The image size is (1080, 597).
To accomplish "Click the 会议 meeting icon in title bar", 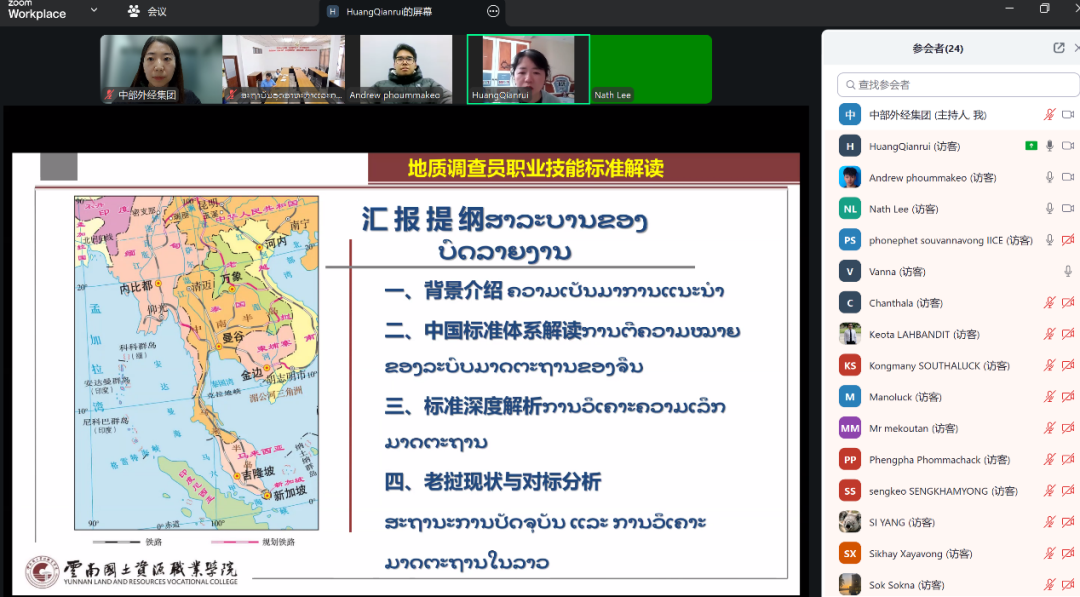I will [134, 12].
